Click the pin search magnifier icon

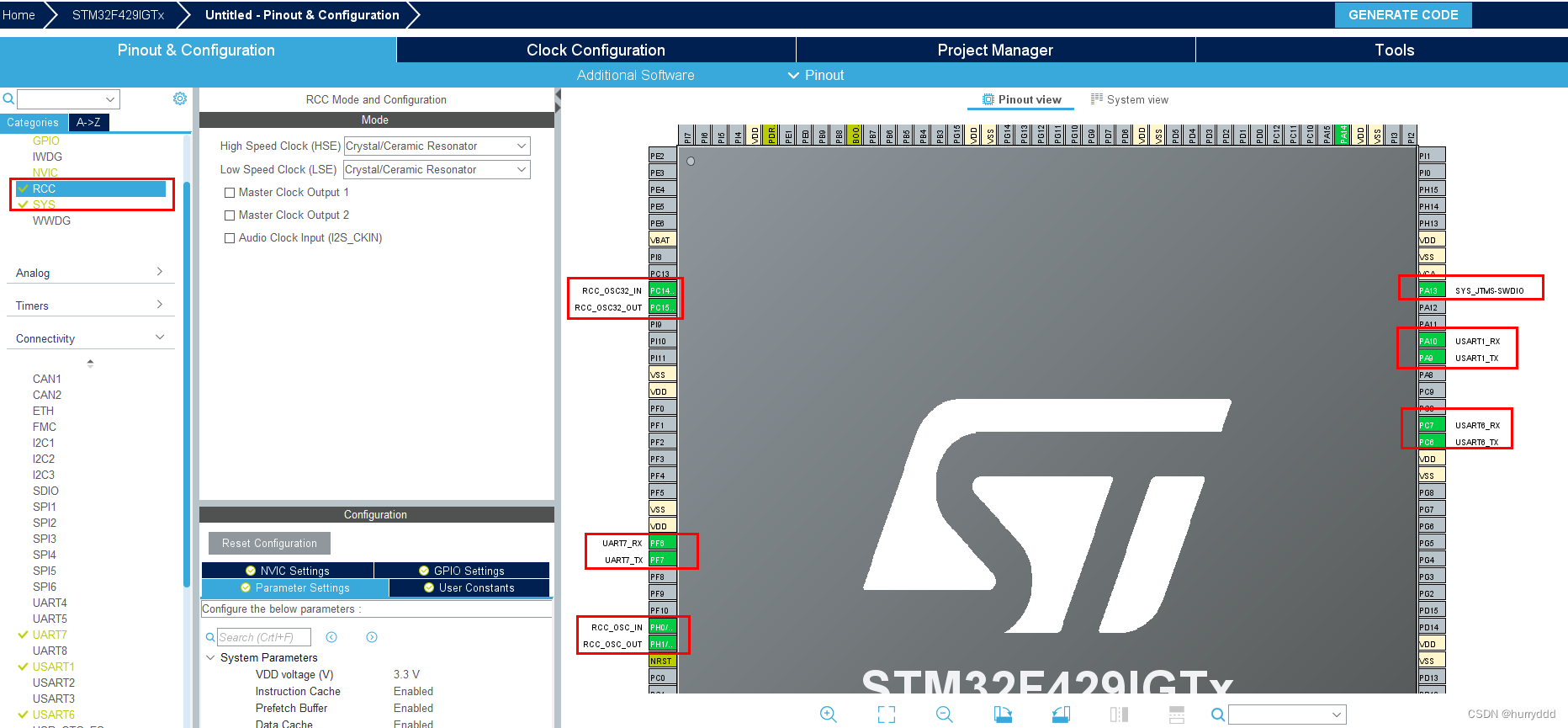point(1217,715)
